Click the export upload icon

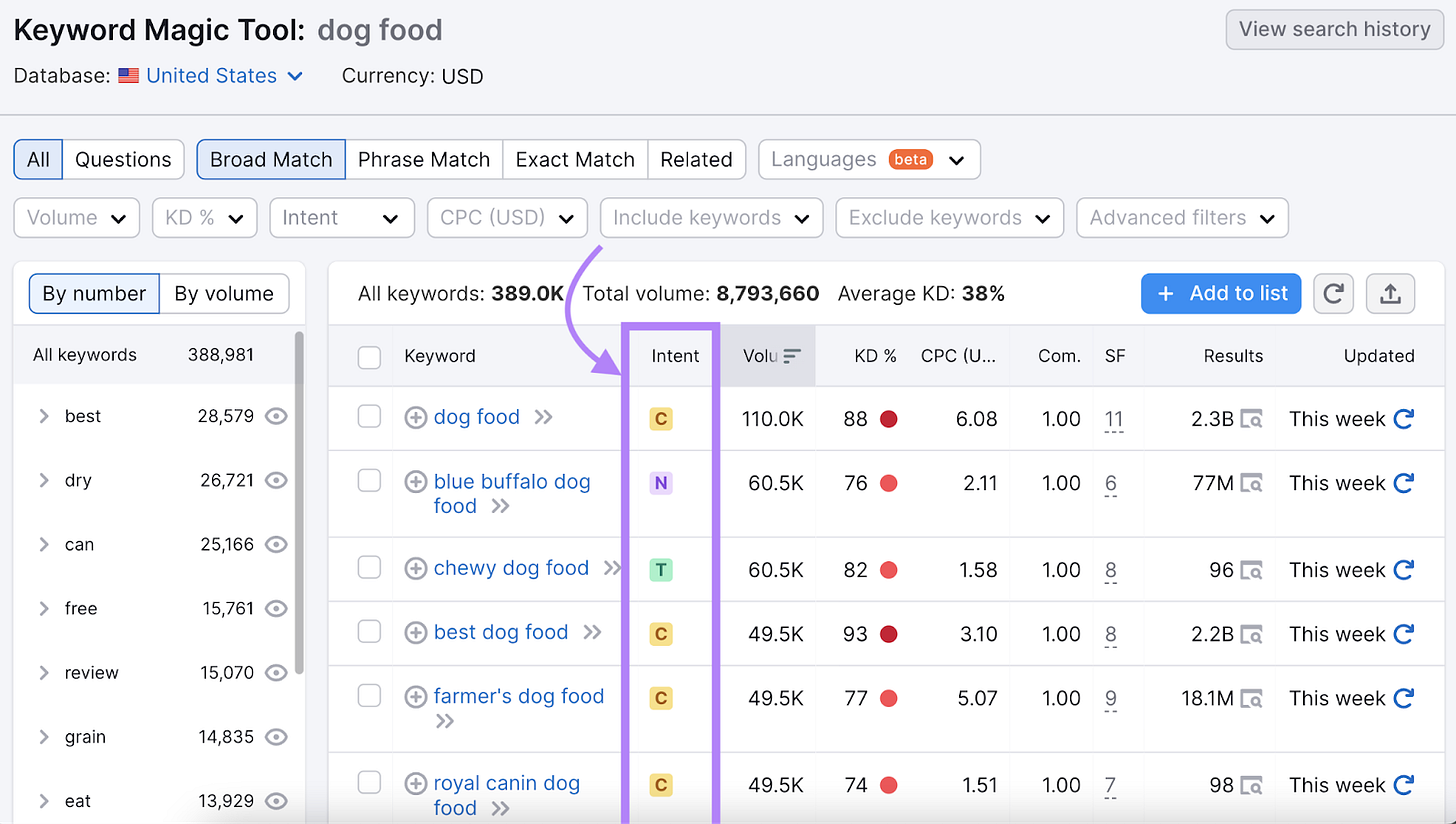pos(1390,293)
